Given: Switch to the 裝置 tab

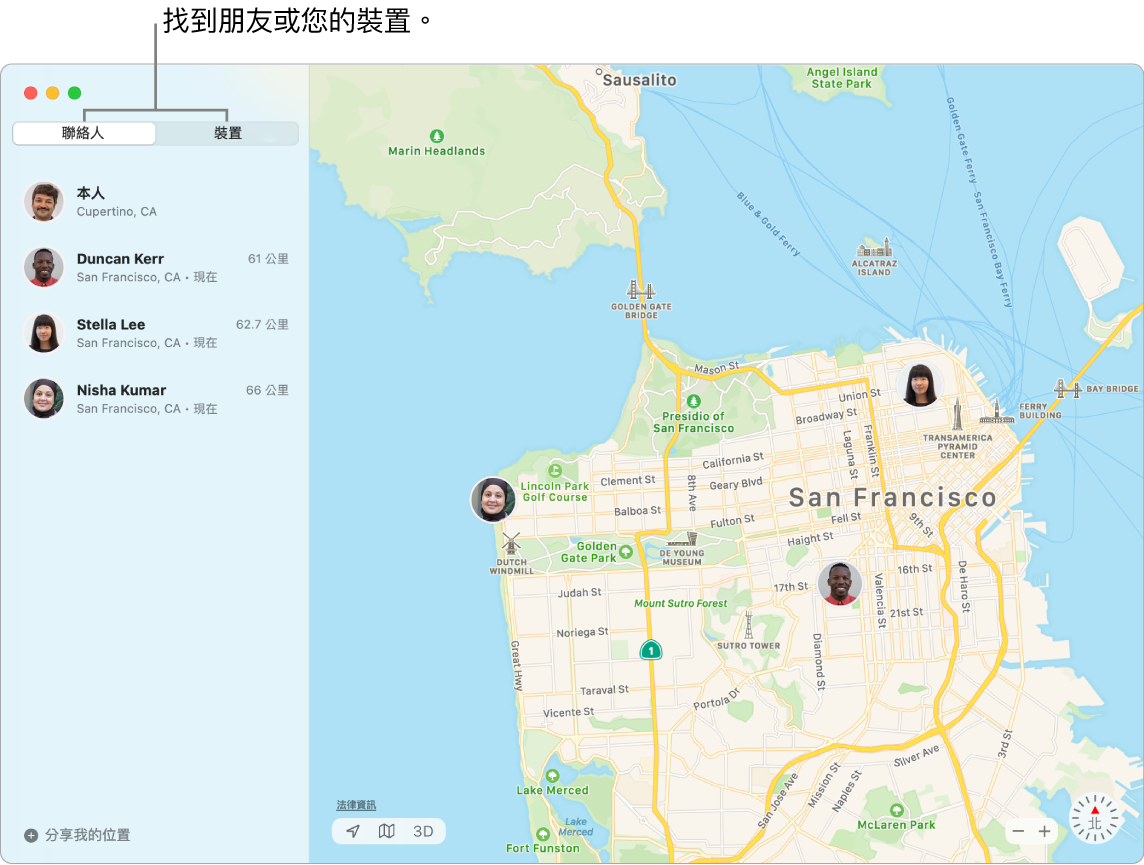Looking at the screenshot, I should click(227, 133).
